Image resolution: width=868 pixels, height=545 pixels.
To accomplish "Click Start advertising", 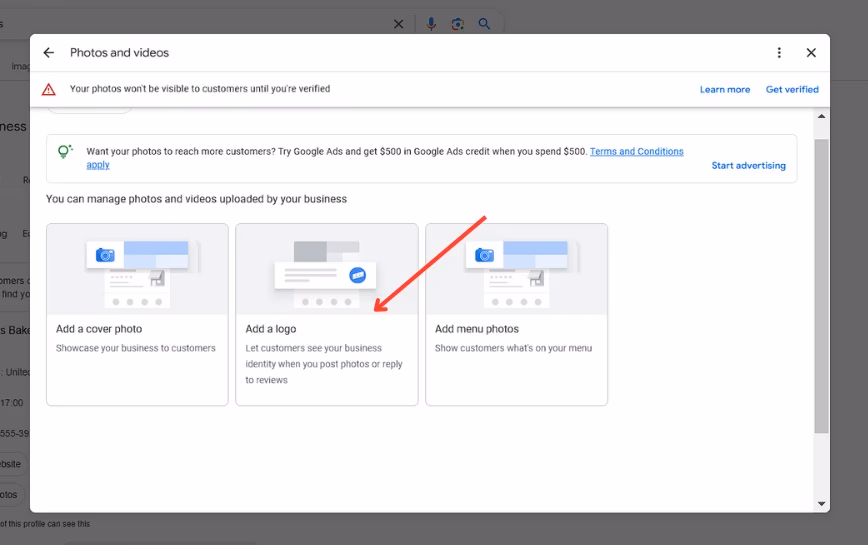I will click(748, 165).
